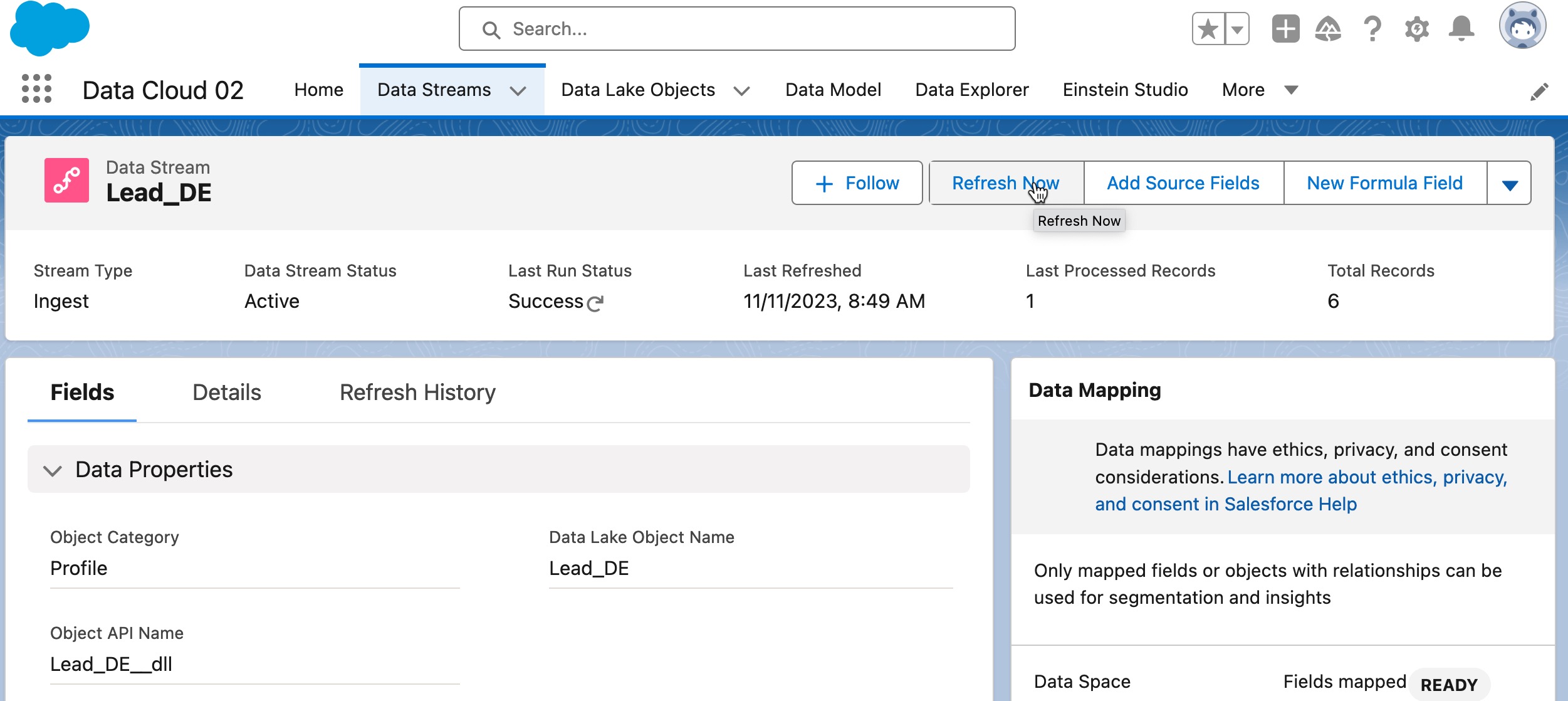1568x701 pixels.
Task: Open the ethics and privacy Salesforce Help link
Action: [x=1301, y=490]
